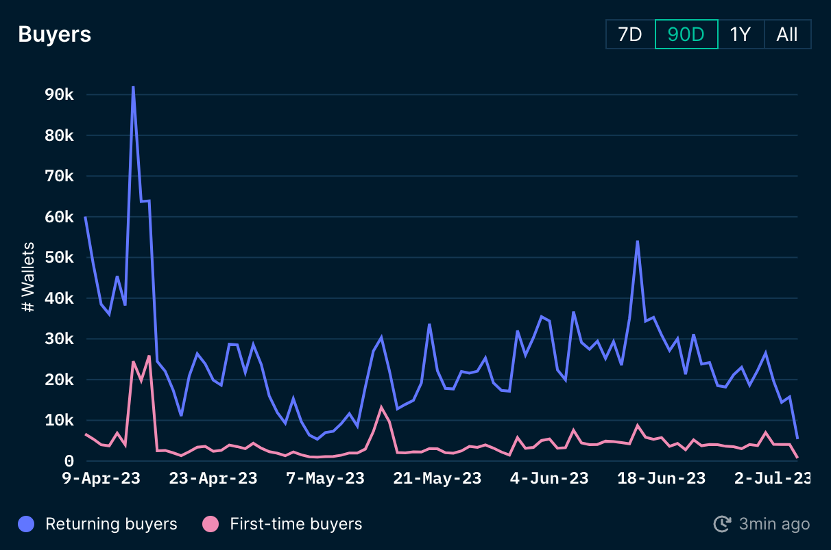This screenshot has width=832, height=550.
Task: Click the Buyers chart title
Action: point(55,34)
